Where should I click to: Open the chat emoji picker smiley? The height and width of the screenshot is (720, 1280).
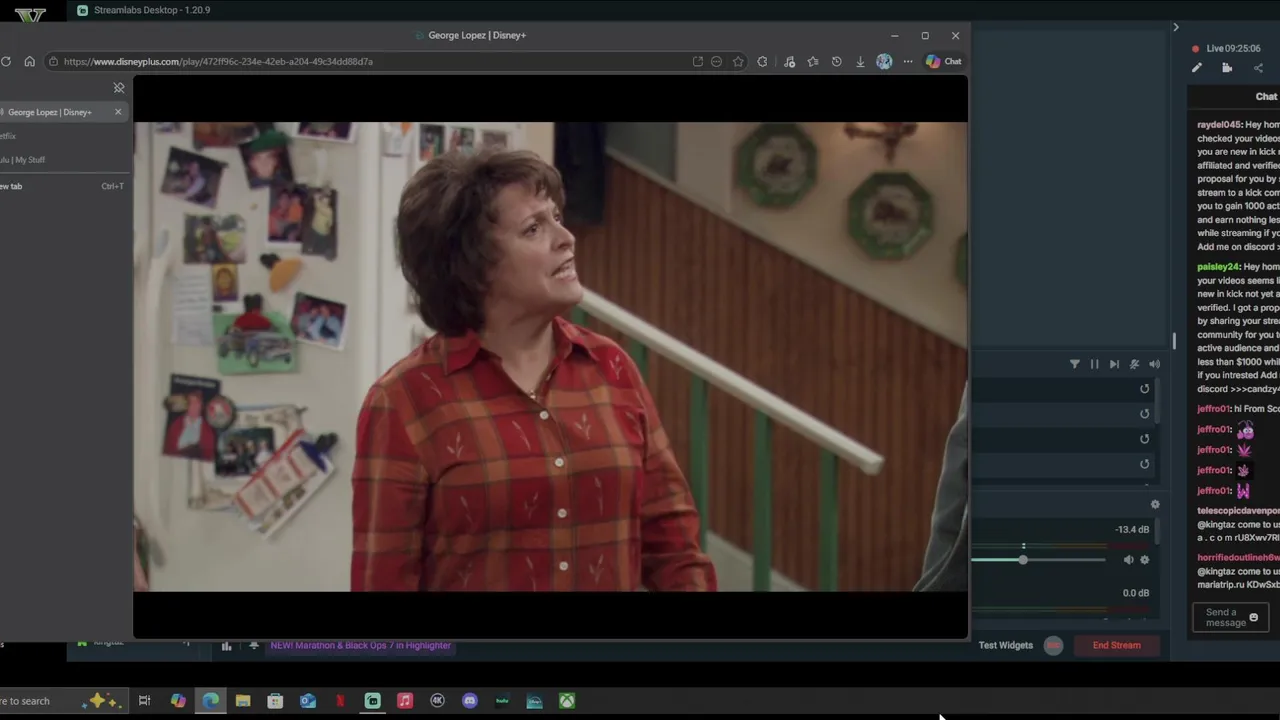tap(1253, 617)
